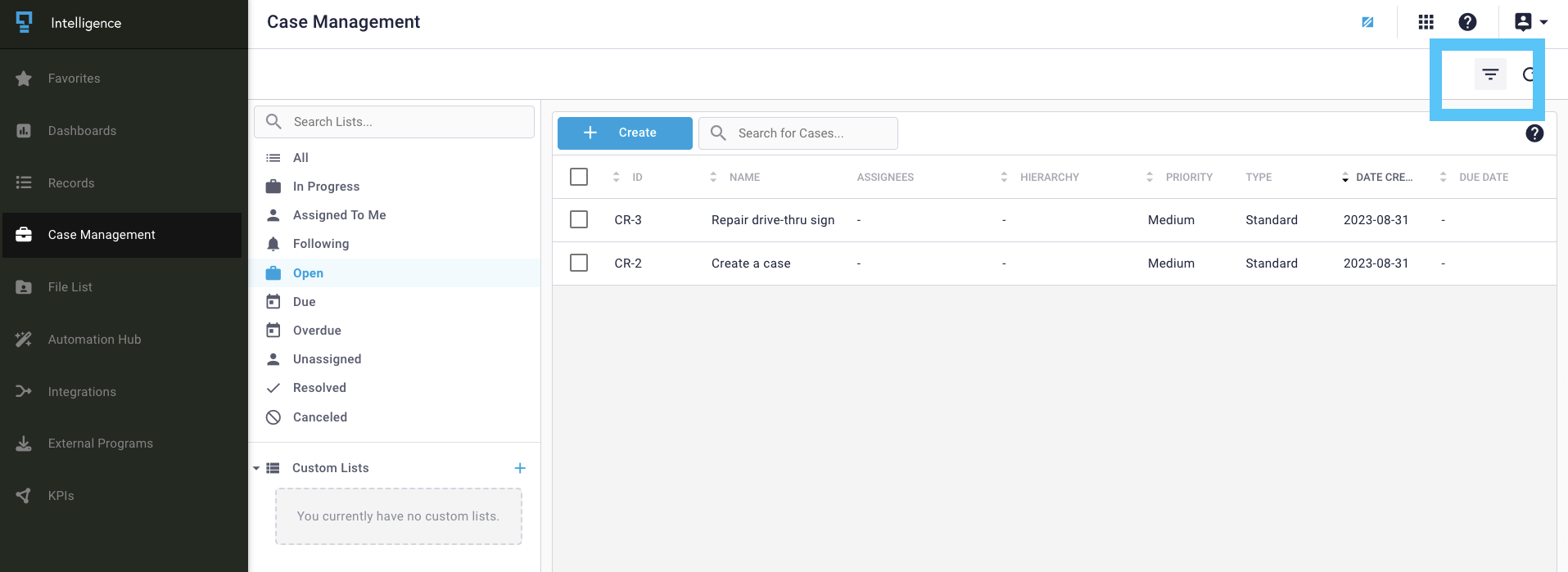Click the ASSIGNEES column header
1568x572 pixels.
pyautogui.click(x=885, y=178)
